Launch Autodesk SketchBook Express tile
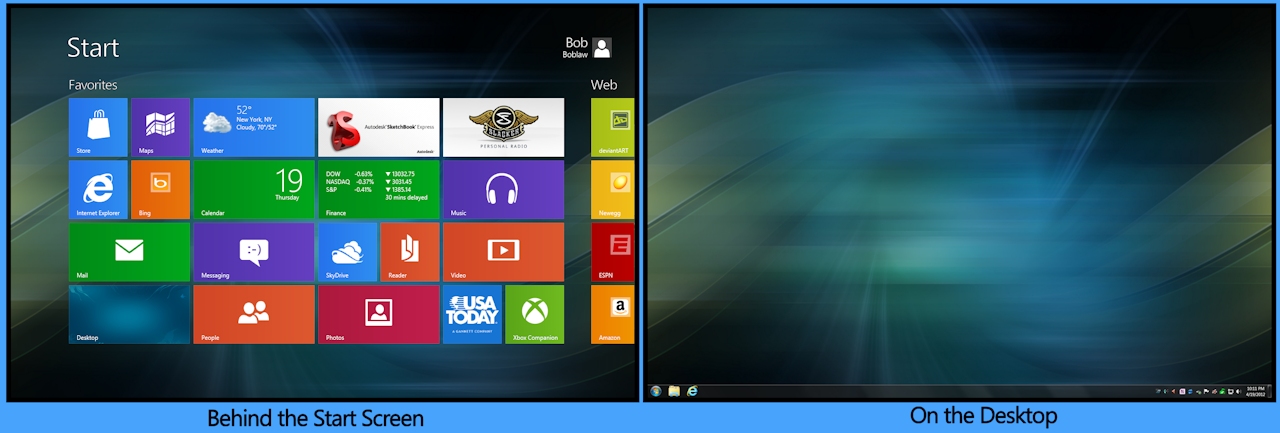 [378, 127]
